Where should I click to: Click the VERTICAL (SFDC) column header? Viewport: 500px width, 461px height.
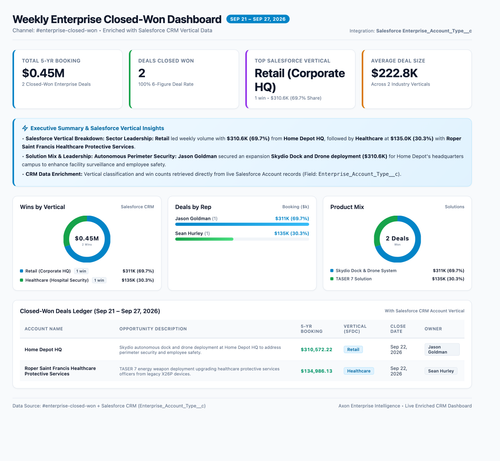pos(355,329)
